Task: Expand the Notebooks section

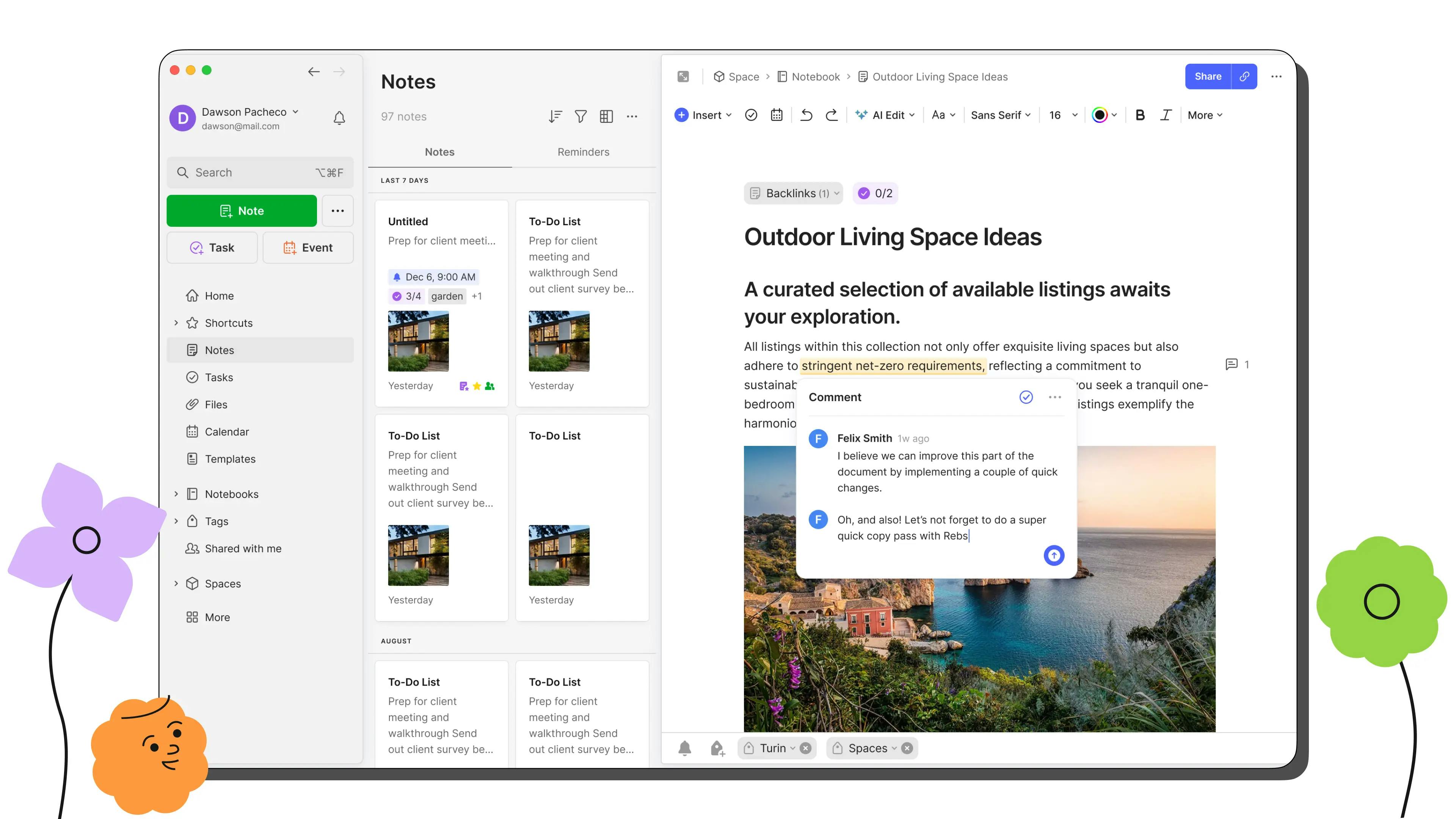Action: coord(176,494)
